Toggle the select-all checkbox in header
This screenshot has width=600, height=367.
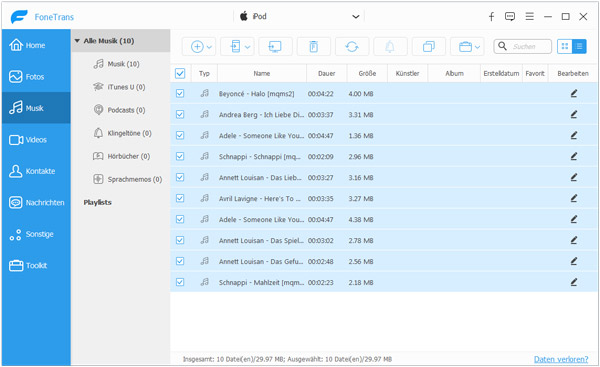[x=180, y=73]
